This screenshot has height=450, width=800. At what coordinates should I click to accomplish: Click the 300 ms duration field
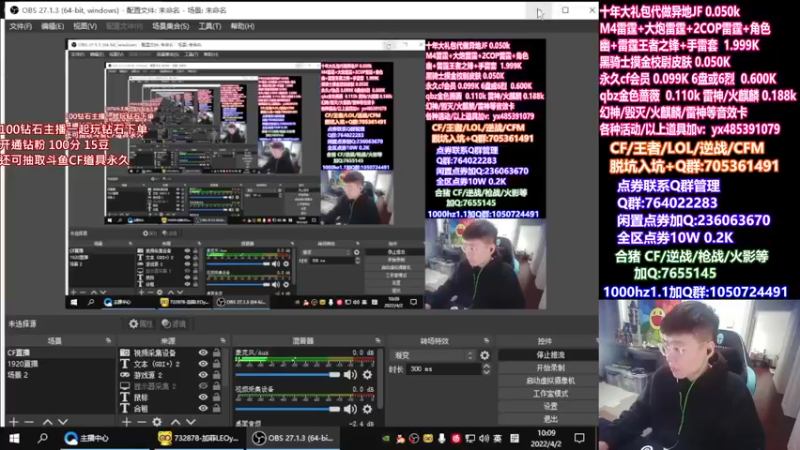click(x=444, y=369)
